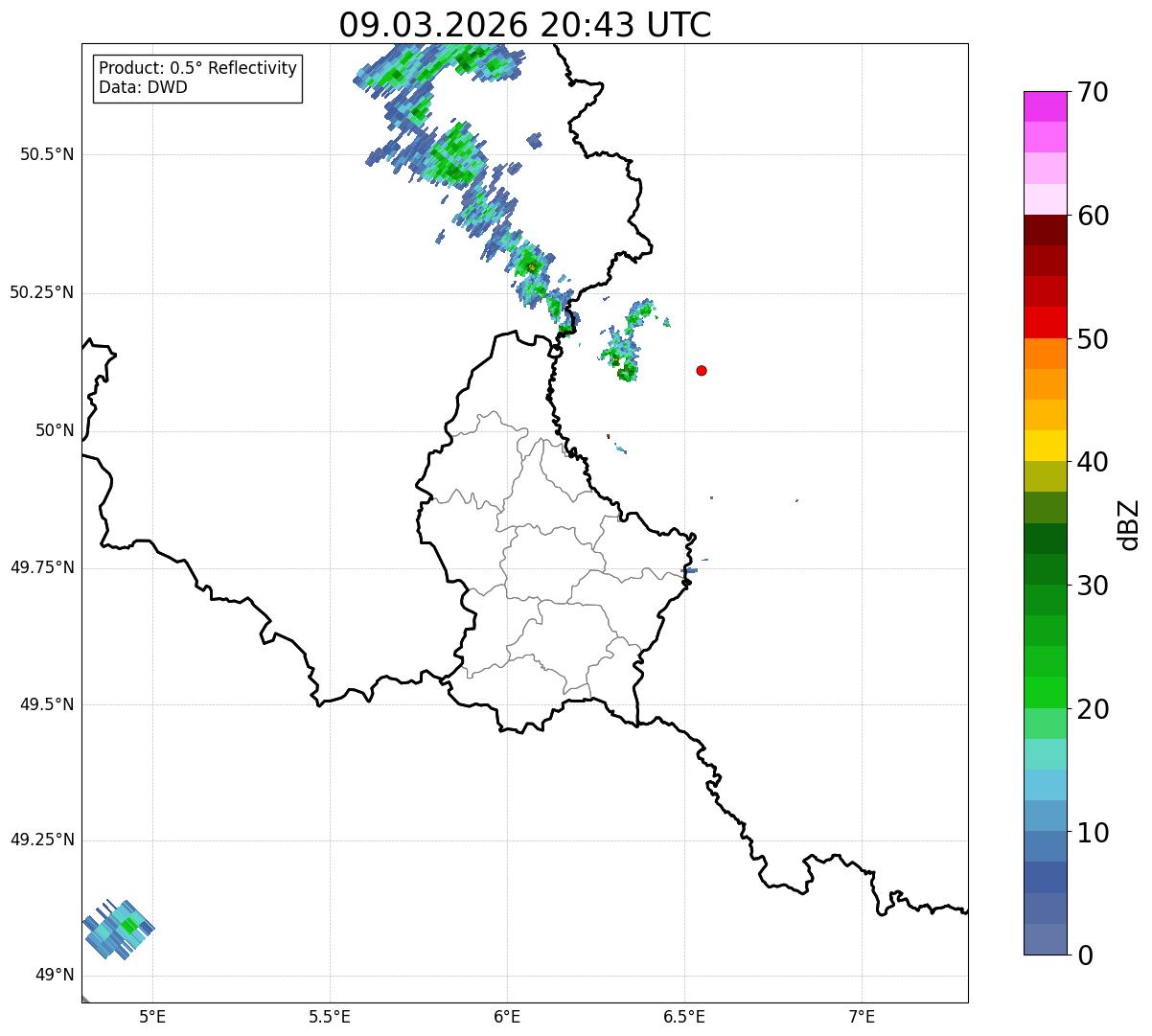Click the colorbar 0 tick label
Screen dimensions: 1152x1036
pos(1085,955)
